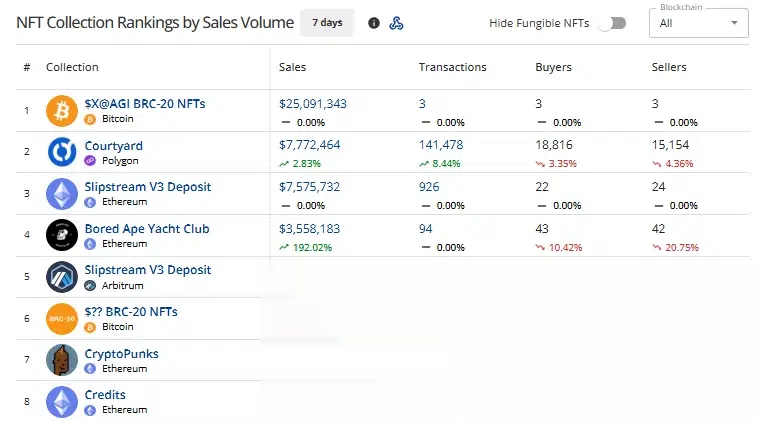
Task: Open the Blockchain dropdown showing All
Action: (x=698, y=23)
